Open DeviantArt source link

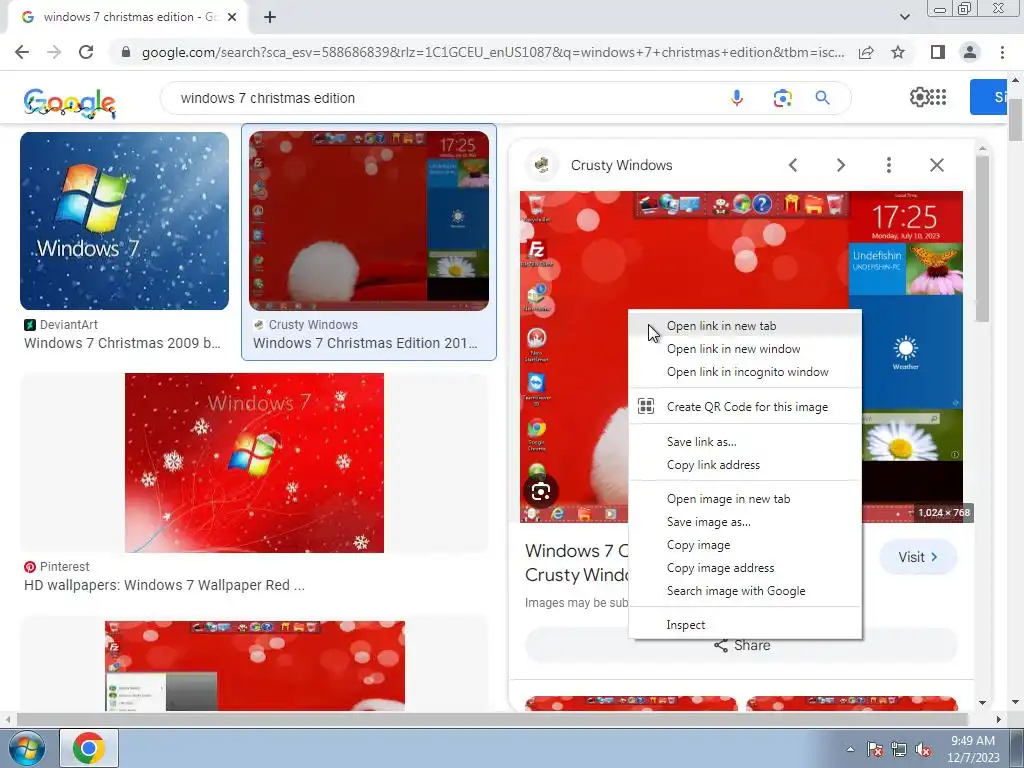[x=61, y=325]
